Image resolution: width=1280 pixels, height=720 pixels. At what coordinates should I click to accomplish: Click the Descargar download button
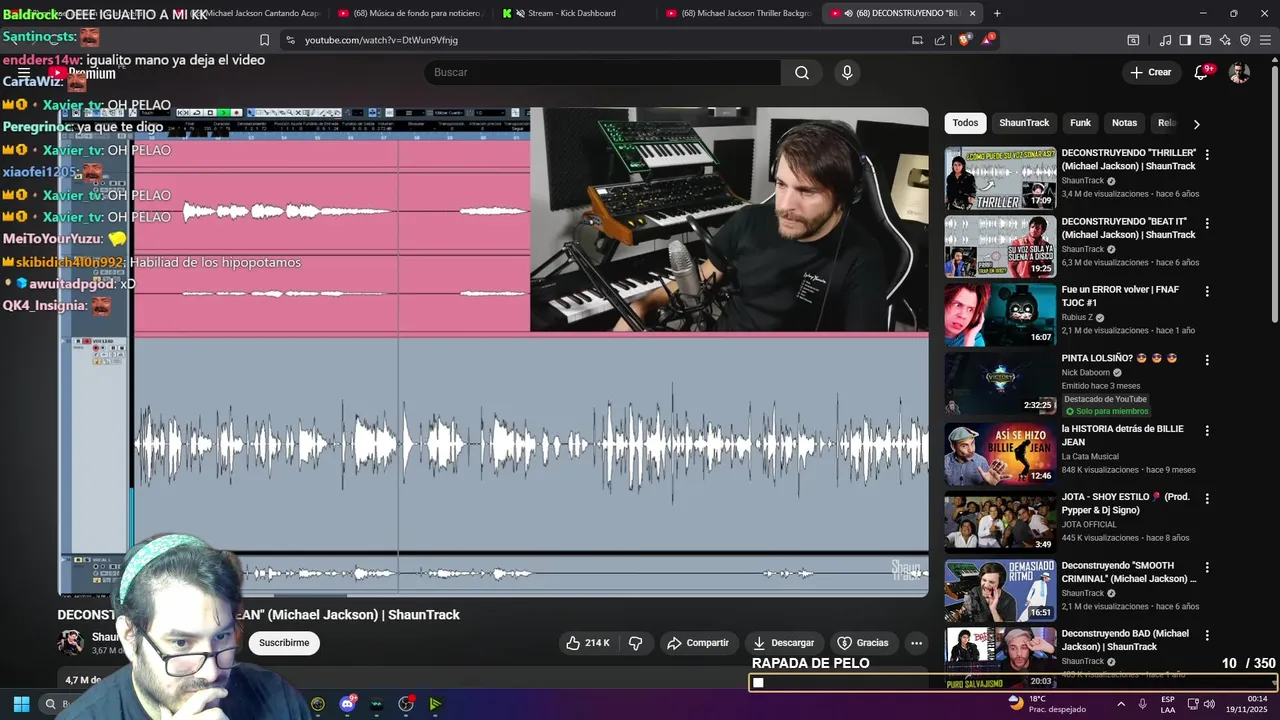[784, 643]
